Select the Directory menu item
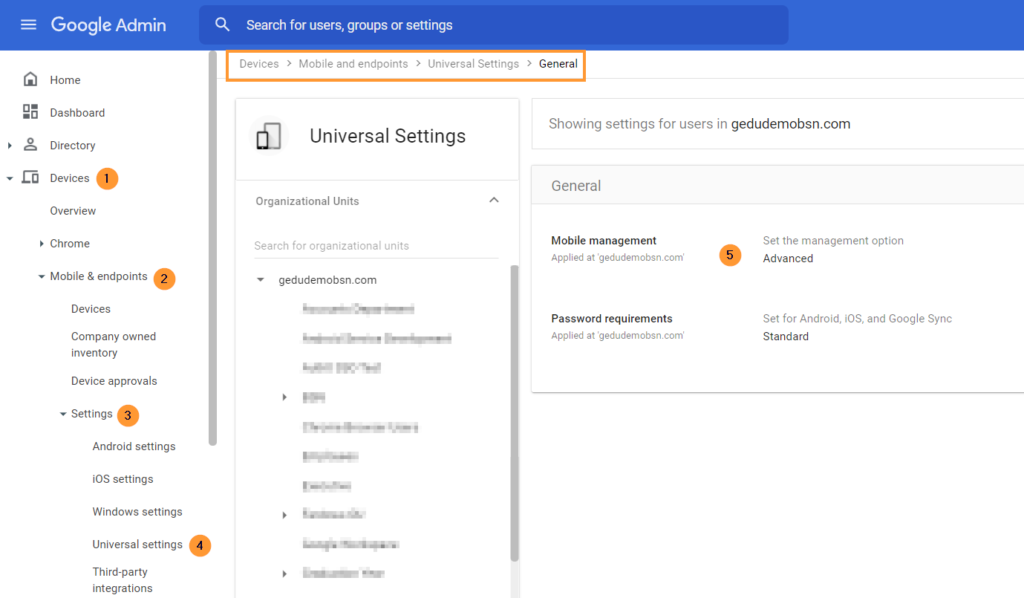The image size is (1024, 598). pyautogui.click(x=72, y=145)
